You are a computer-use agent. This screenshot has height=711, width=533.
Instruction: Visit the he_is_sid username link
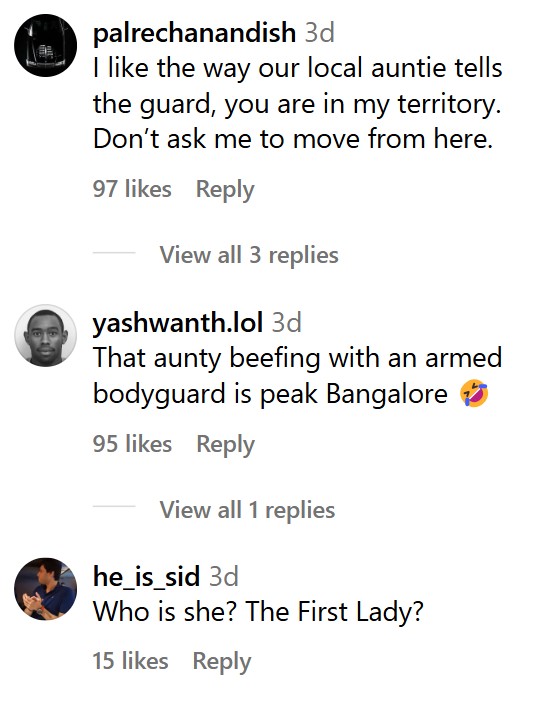click(x=146, y=576)
